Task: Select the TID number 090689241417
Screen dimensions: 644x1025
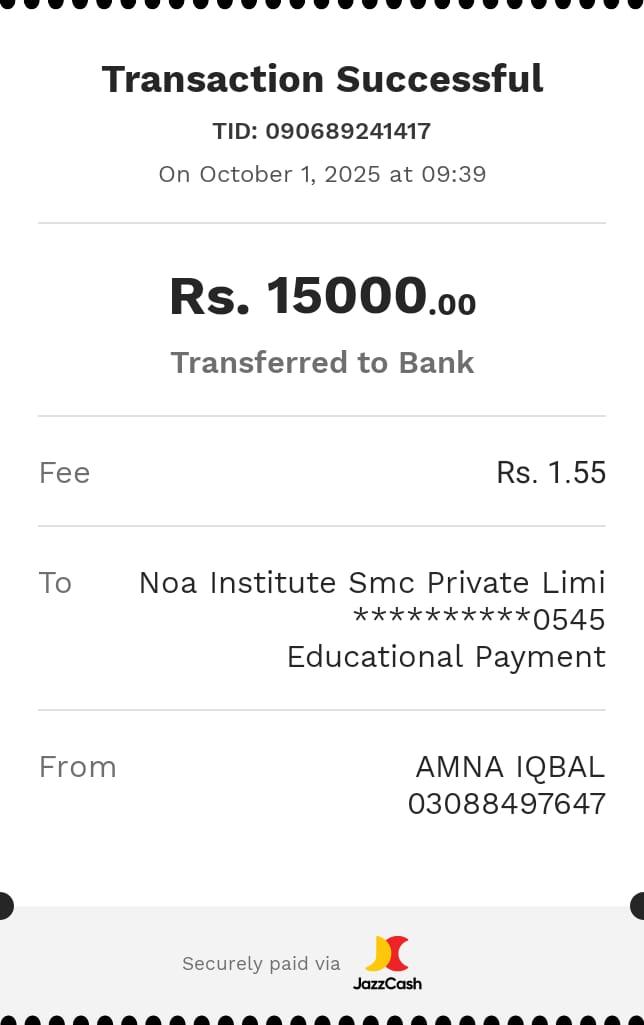Action: pyautogui.click(x=348, y=131)
